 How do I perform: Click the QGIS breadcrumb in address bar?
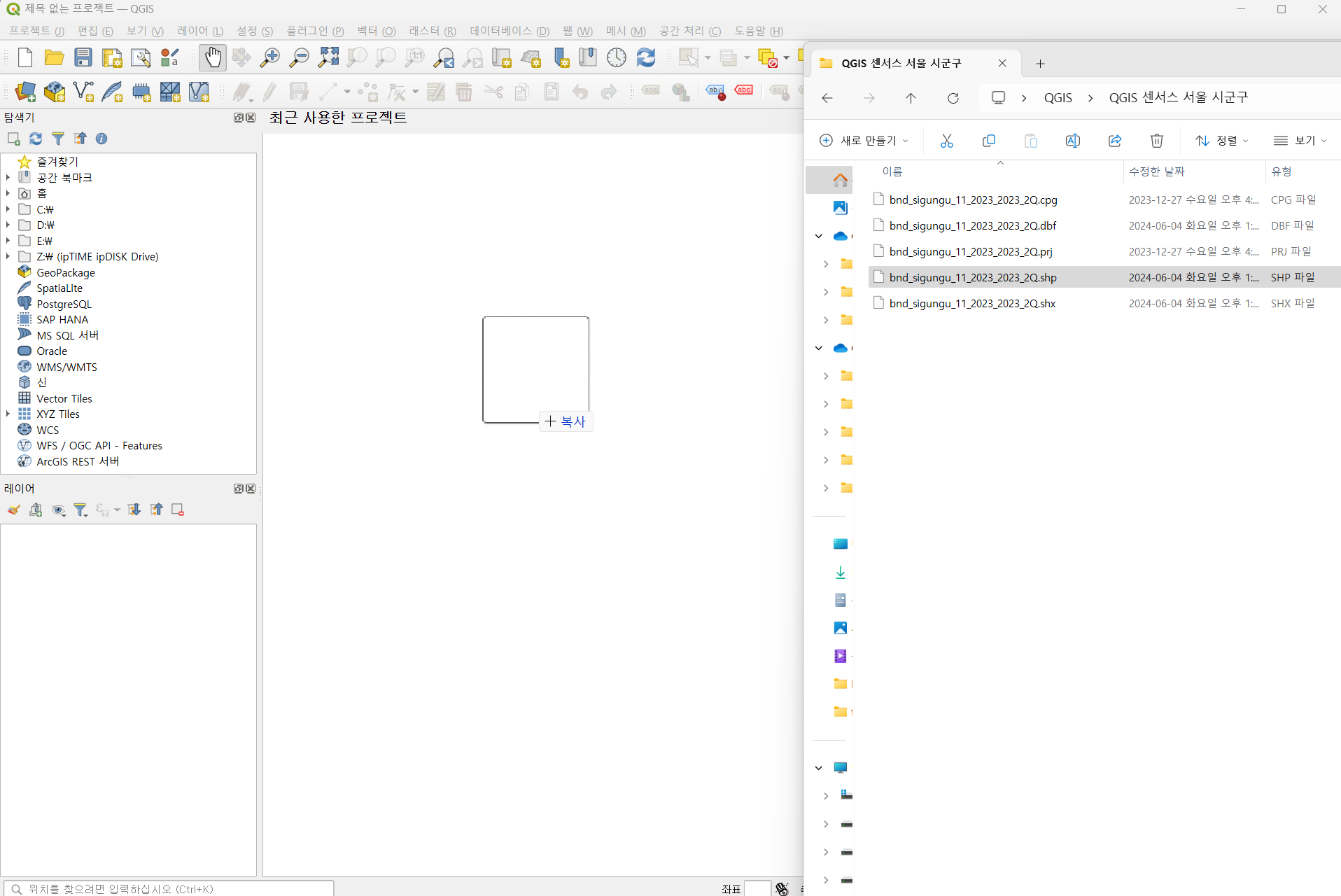tap(1058, 98)
